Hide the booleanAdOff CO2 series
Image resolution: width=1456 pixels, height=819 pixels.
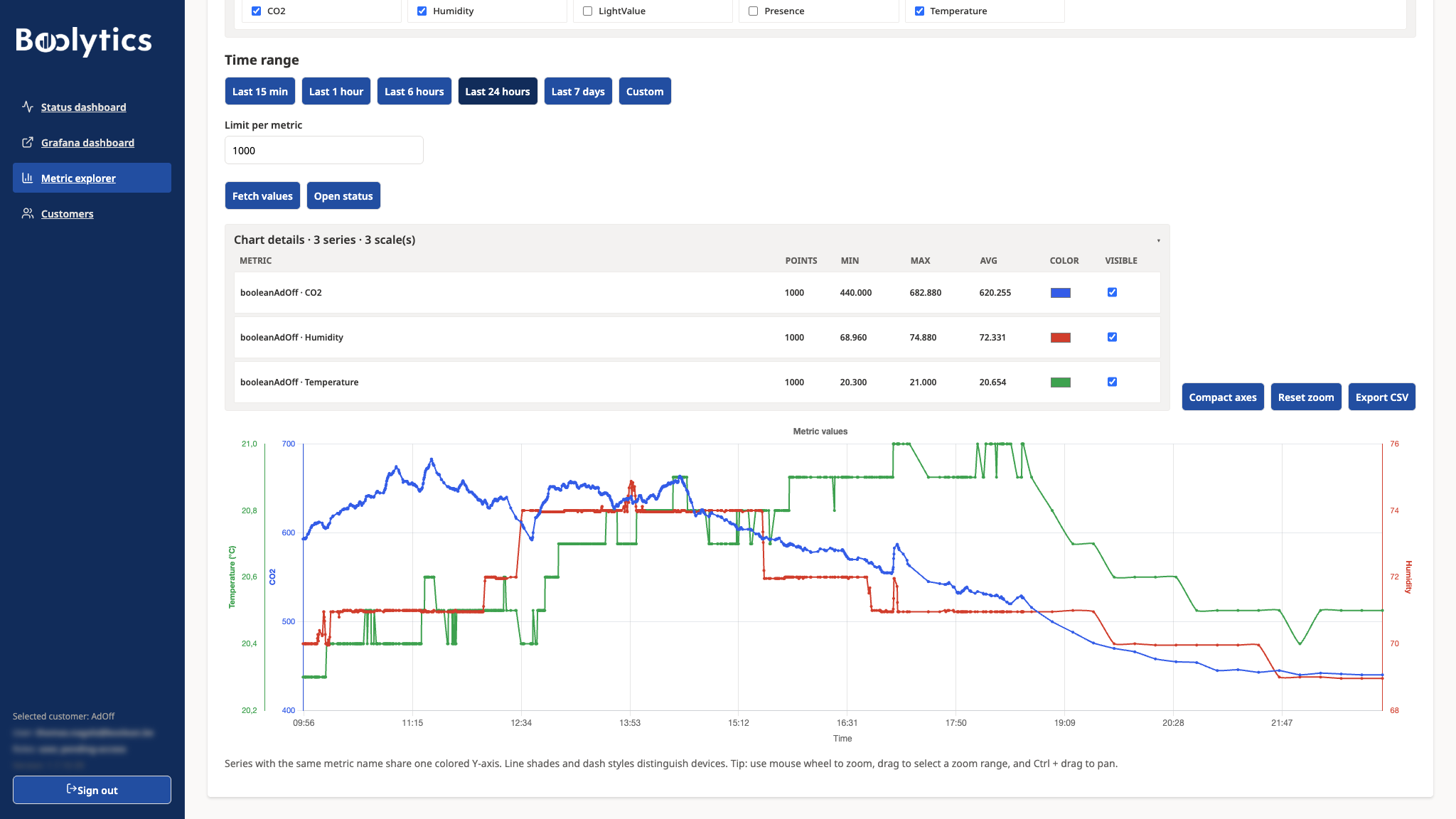[x=1112, y=292]
